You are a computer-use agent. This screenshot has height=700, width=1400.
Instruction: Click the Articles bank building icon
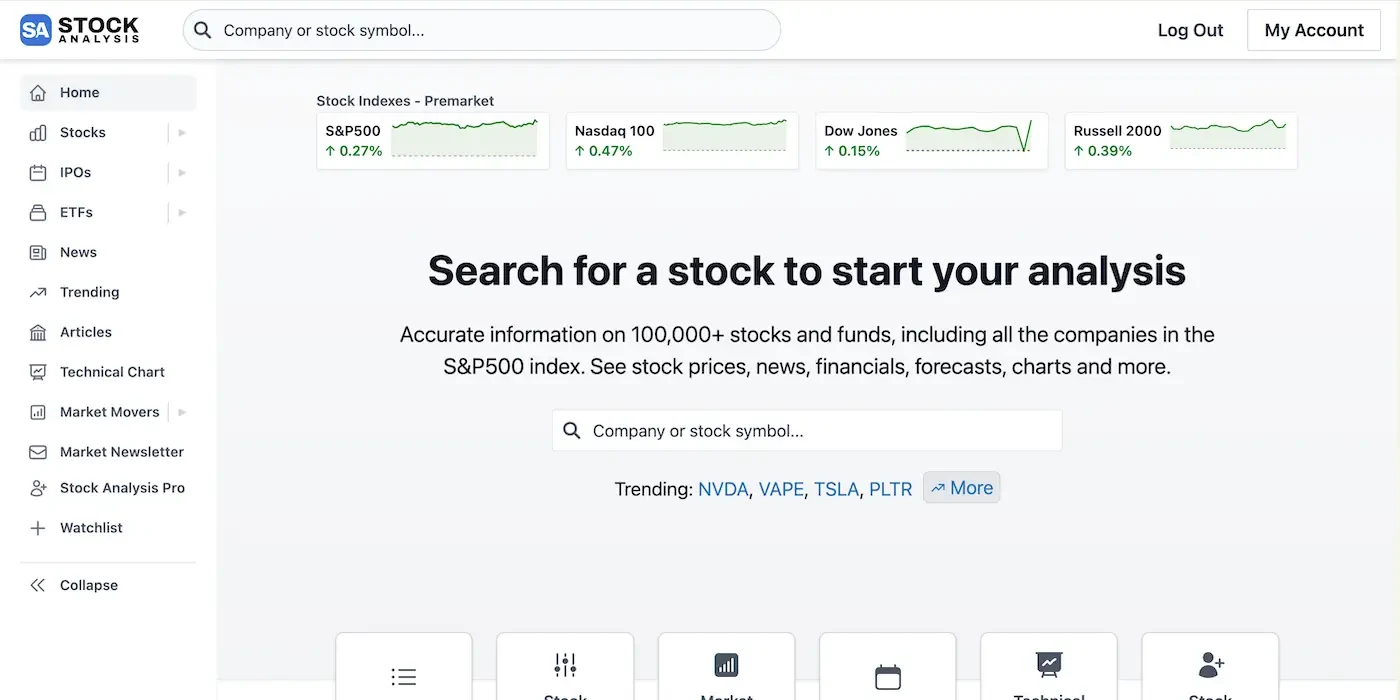[38, 333]
